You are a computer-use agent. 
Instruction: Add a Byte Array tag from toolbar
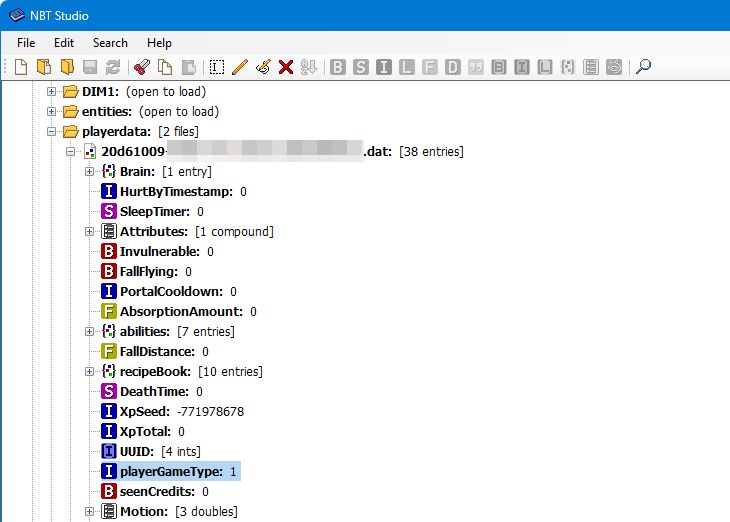[499, 67]
